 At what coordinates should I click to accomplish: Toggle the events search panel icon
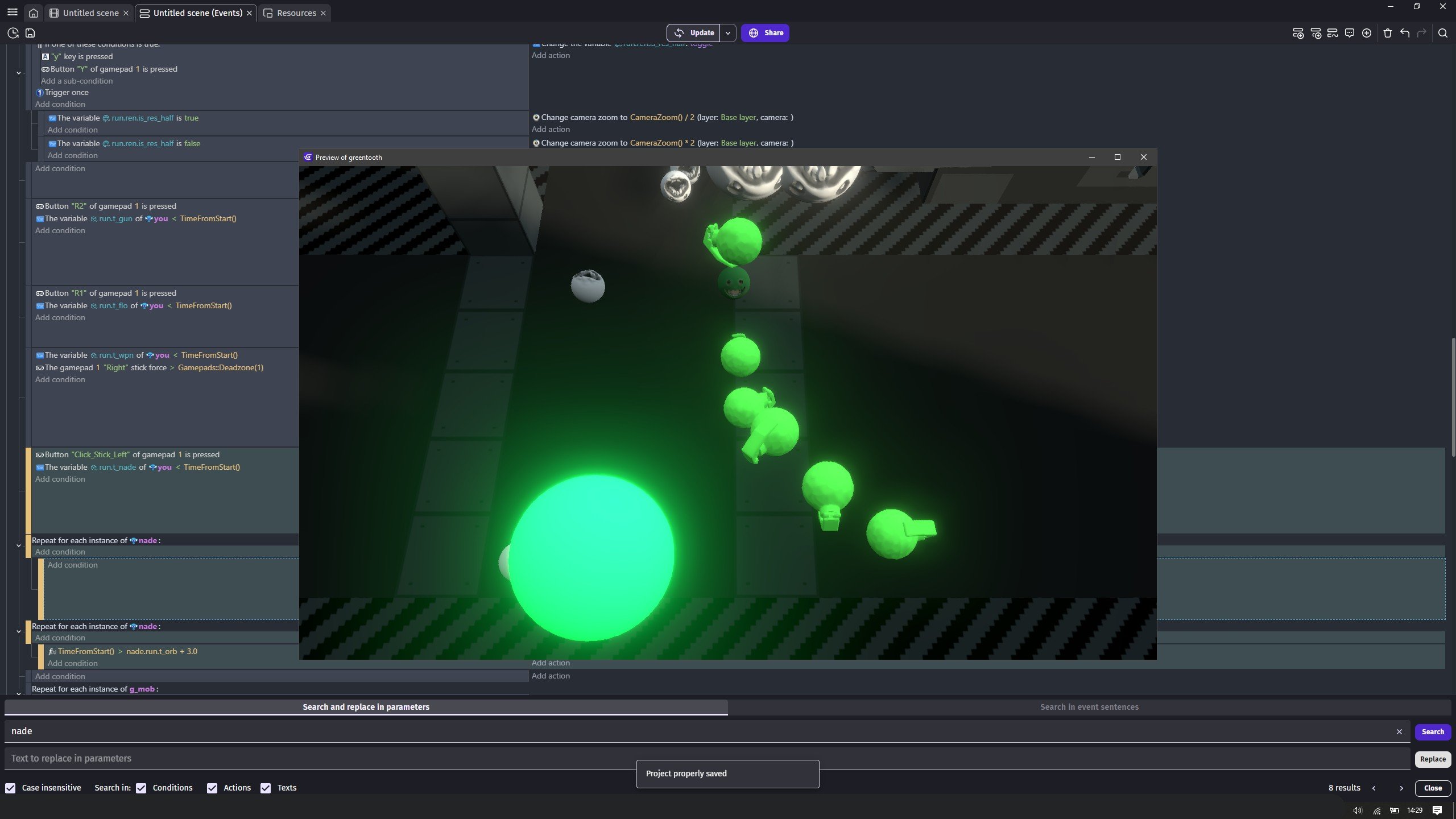pos(1443,33)
